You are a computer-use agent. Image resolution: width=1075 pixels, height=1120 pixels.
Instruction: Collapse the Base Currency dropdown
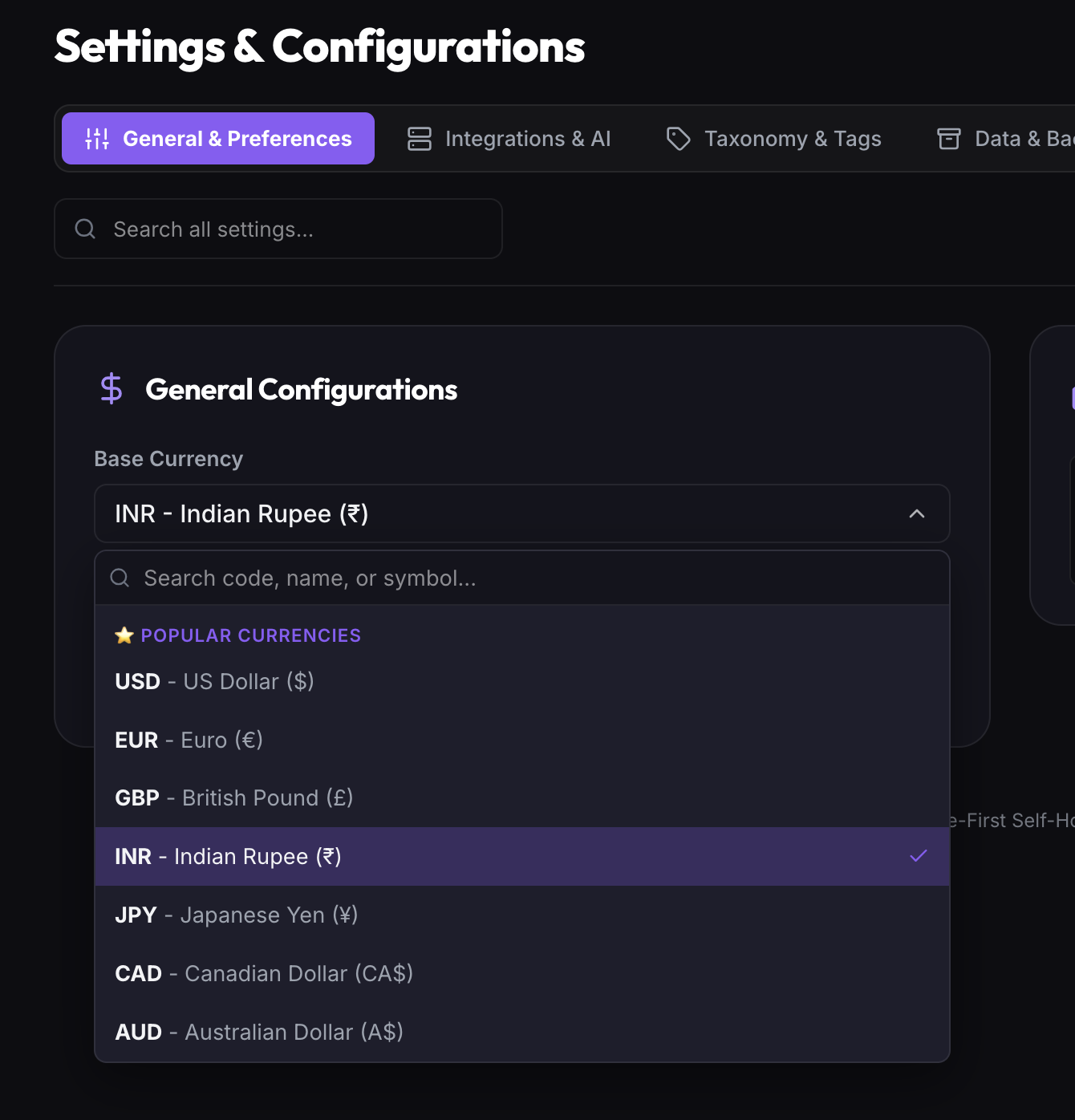522,513
